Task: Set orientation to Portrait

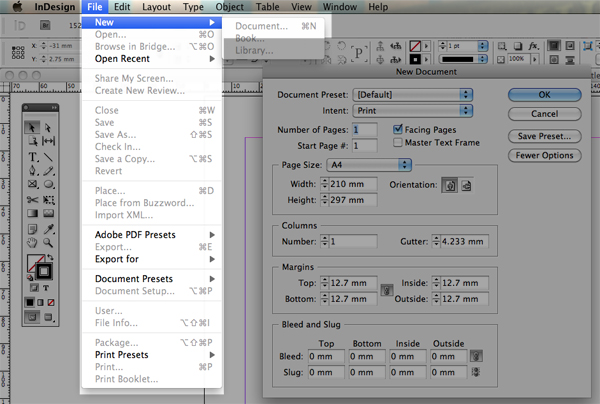Action: tap(450, 186)
